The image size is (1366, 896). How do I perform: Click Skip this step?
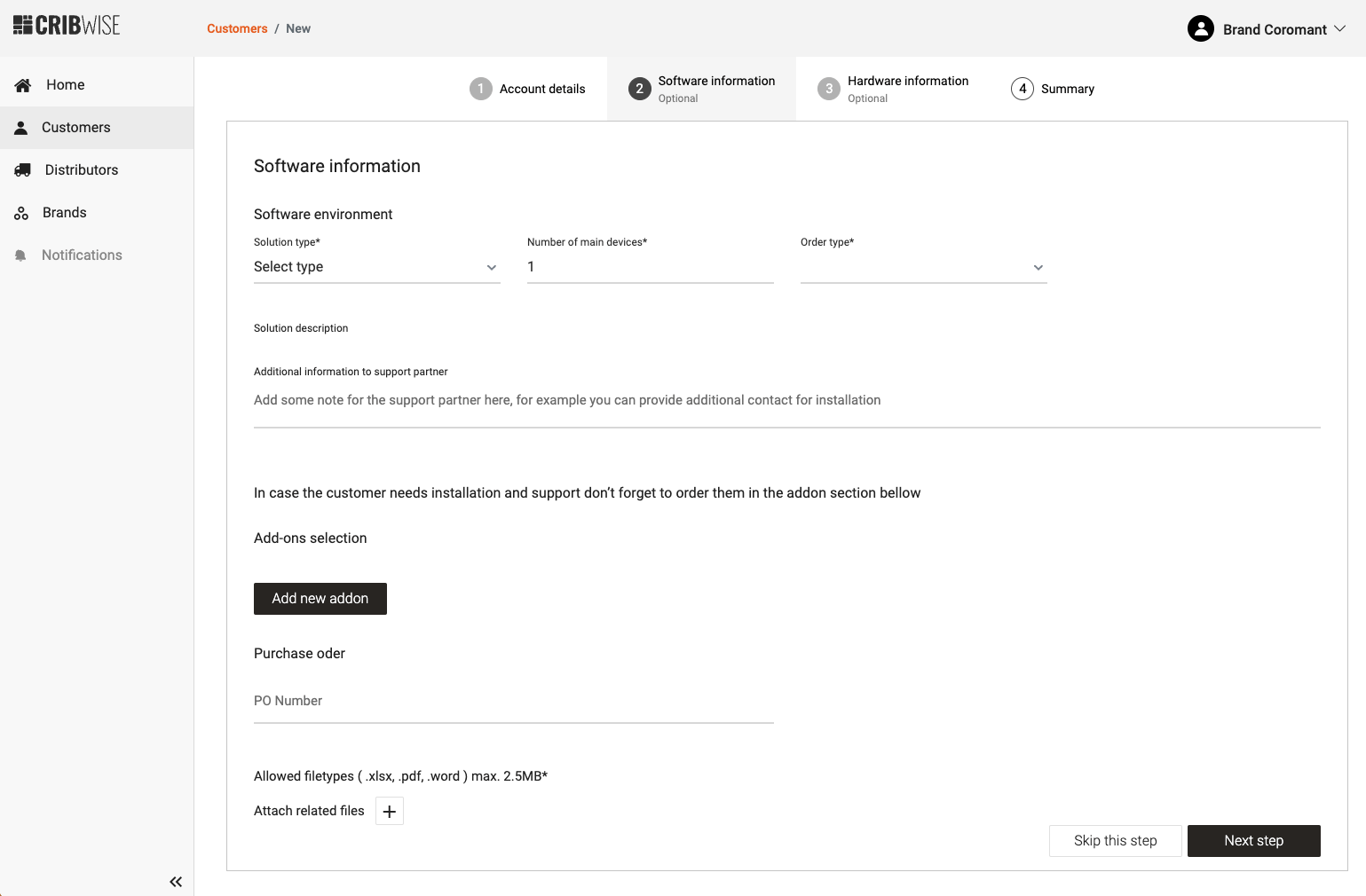pos(1115,841)
